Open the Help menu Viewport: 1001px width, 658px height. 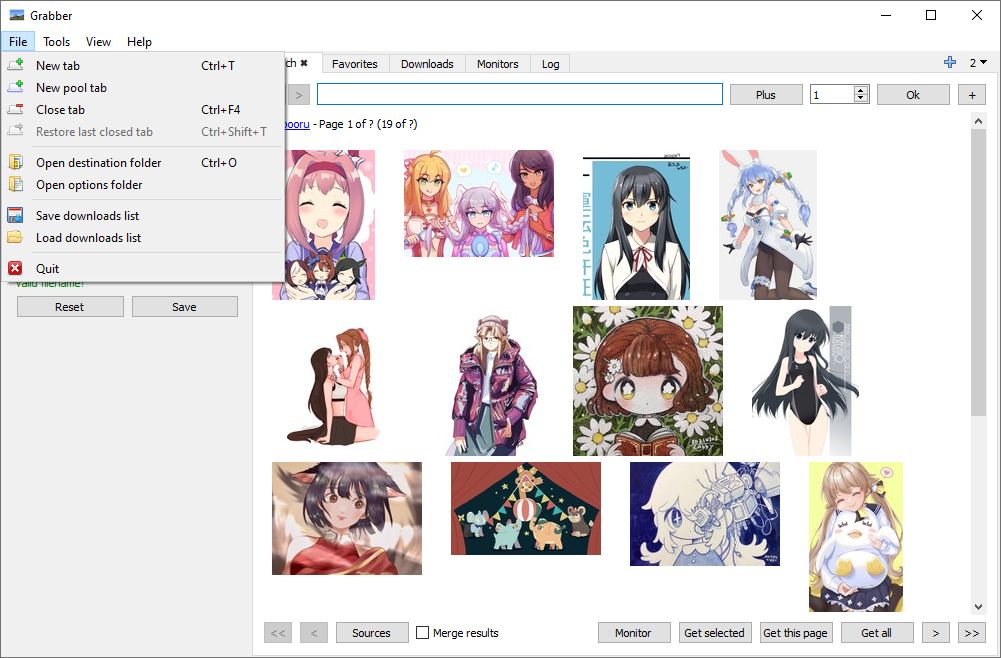coord(139,41)
